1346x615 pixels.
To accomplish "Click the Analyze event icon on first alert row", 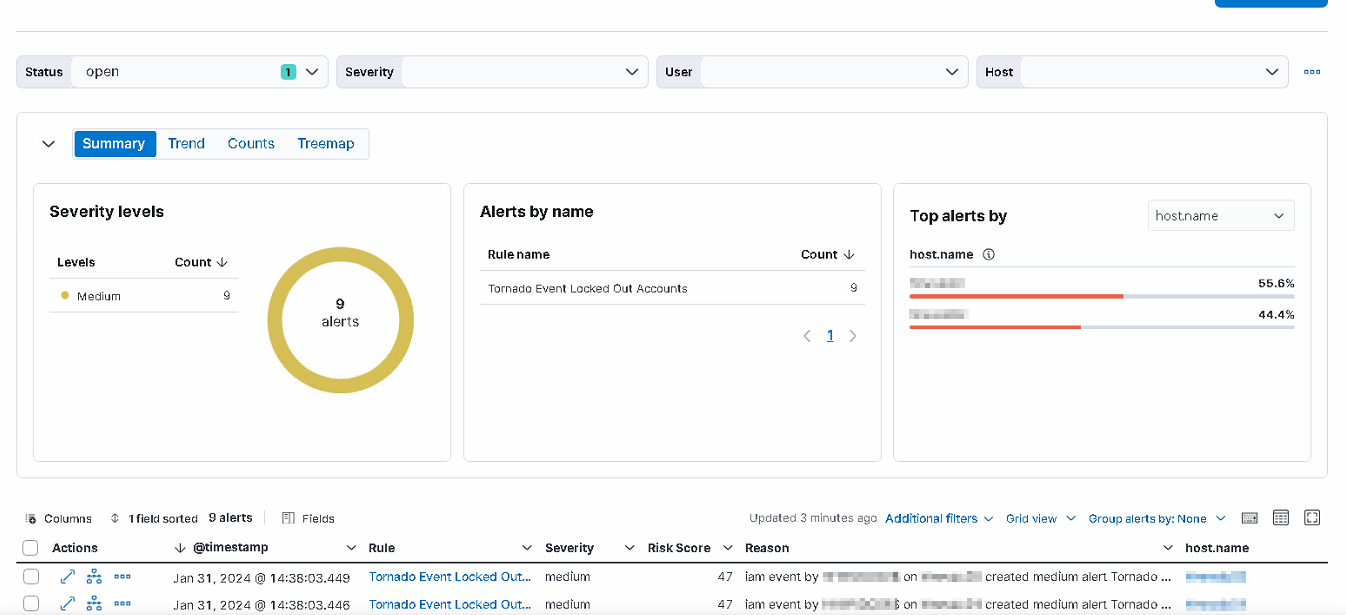I will [94, 576].
